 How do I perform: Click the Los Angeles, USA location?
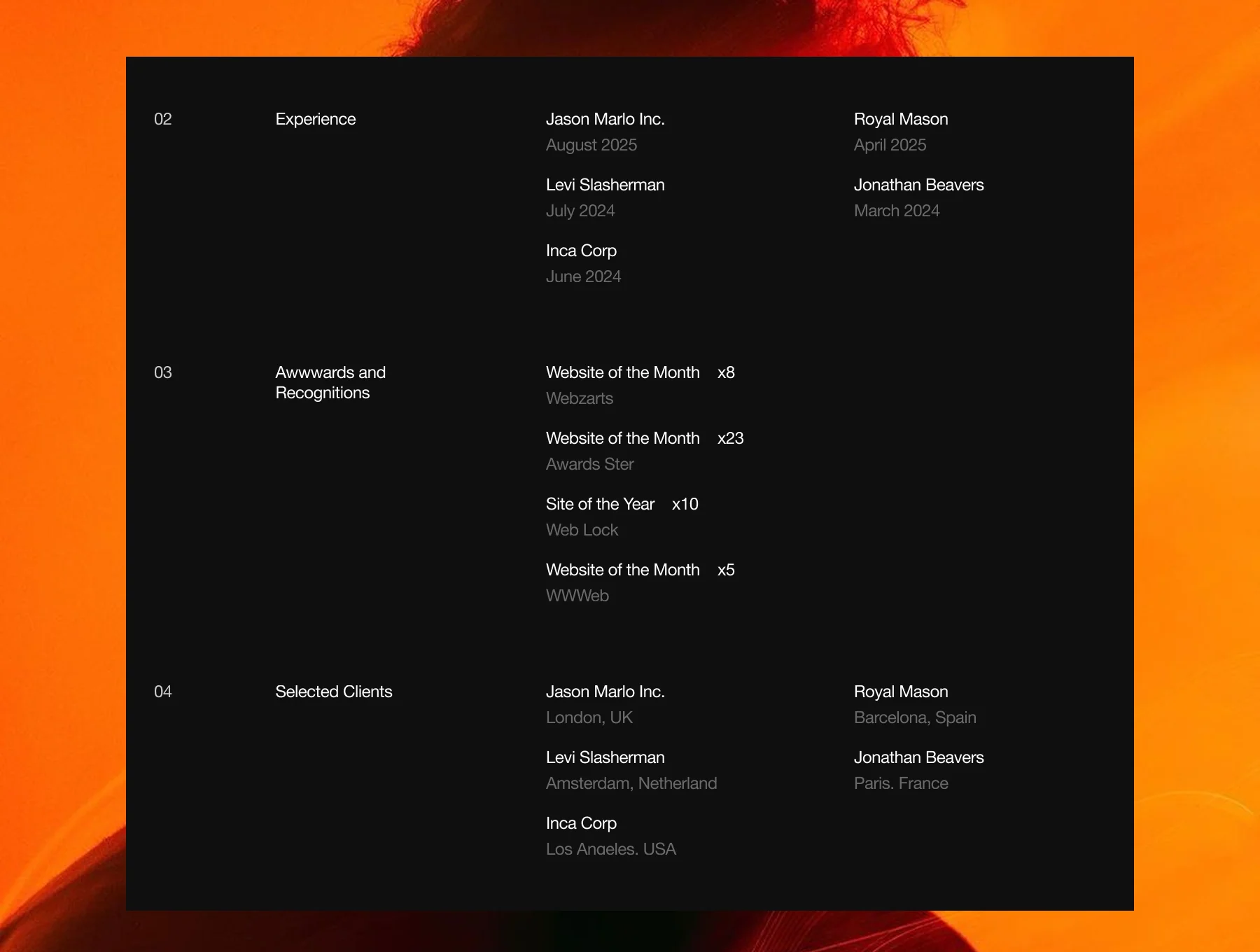point(611,849)
